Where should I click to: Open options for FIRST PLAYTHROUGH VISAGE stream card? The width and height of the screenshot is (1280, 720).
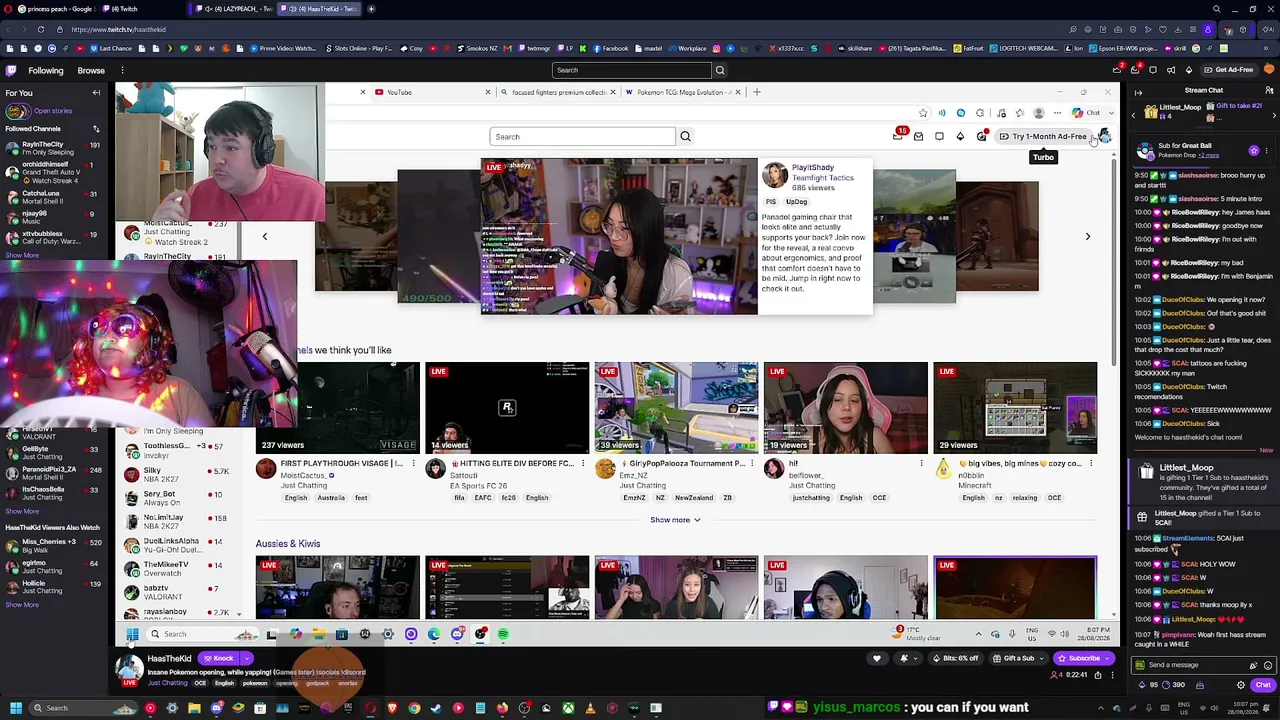tap(413, 464)
